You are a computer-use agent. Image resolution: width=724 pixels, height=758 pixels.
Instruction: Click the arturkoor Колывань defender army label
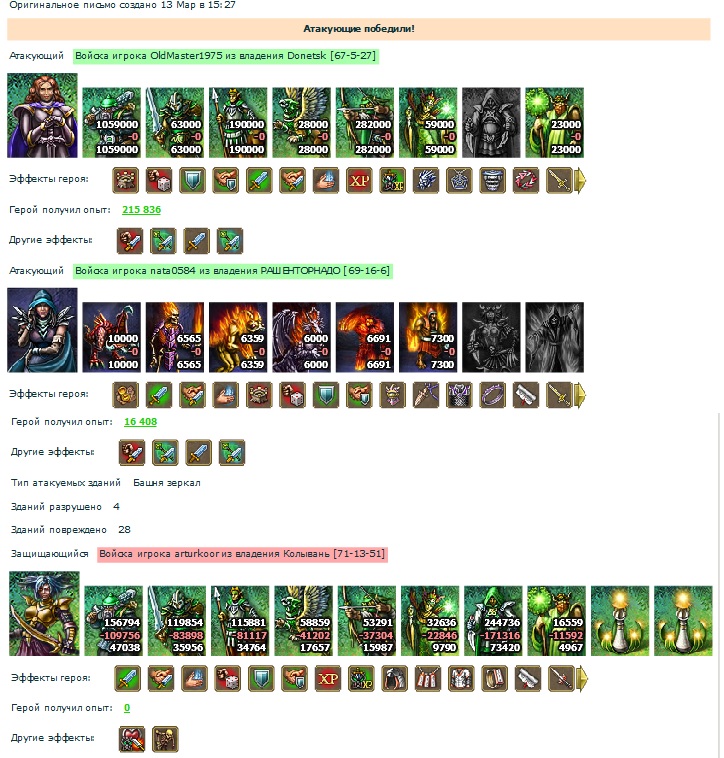tap(242, 554)
